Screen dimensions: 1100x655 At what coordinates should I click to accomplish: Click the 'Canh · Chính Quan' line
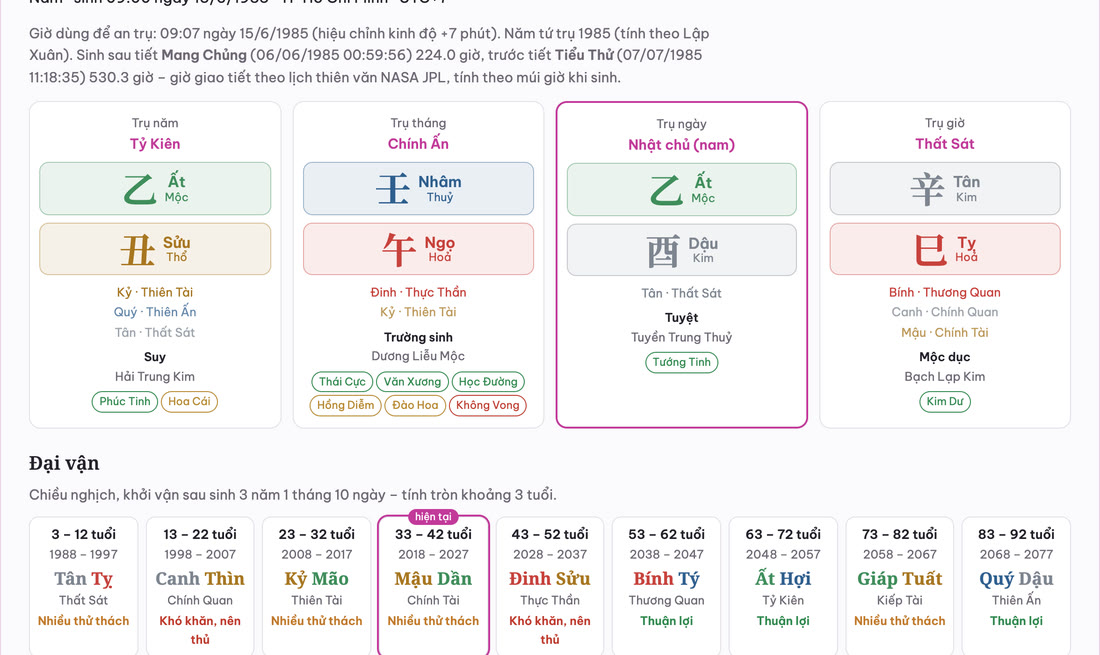pos(945,312)
